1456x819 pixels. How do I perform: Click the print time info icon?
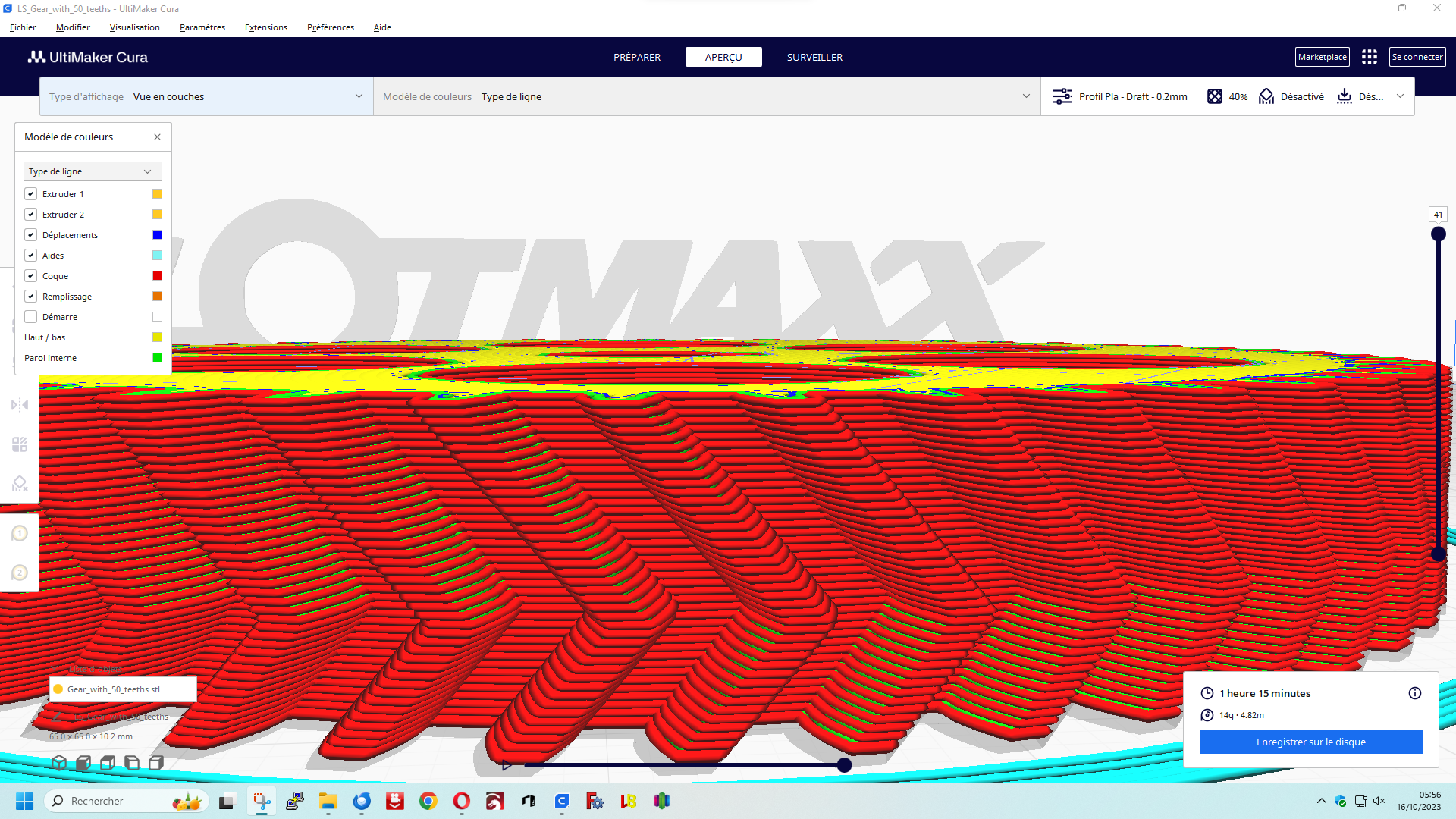point(1414,693)
